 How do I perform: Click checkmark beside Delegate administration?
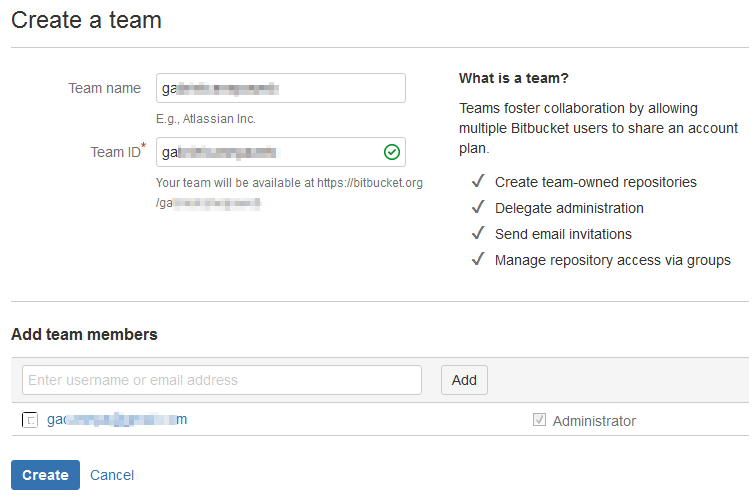pos(478,208)
